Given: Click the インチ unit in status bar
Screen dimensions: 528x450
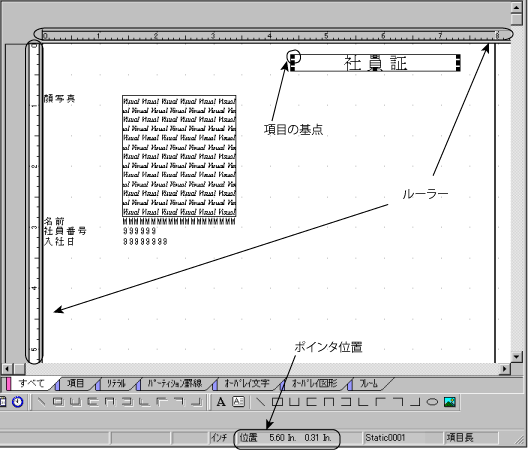Looking at the screenshot, I should (219, 438).
